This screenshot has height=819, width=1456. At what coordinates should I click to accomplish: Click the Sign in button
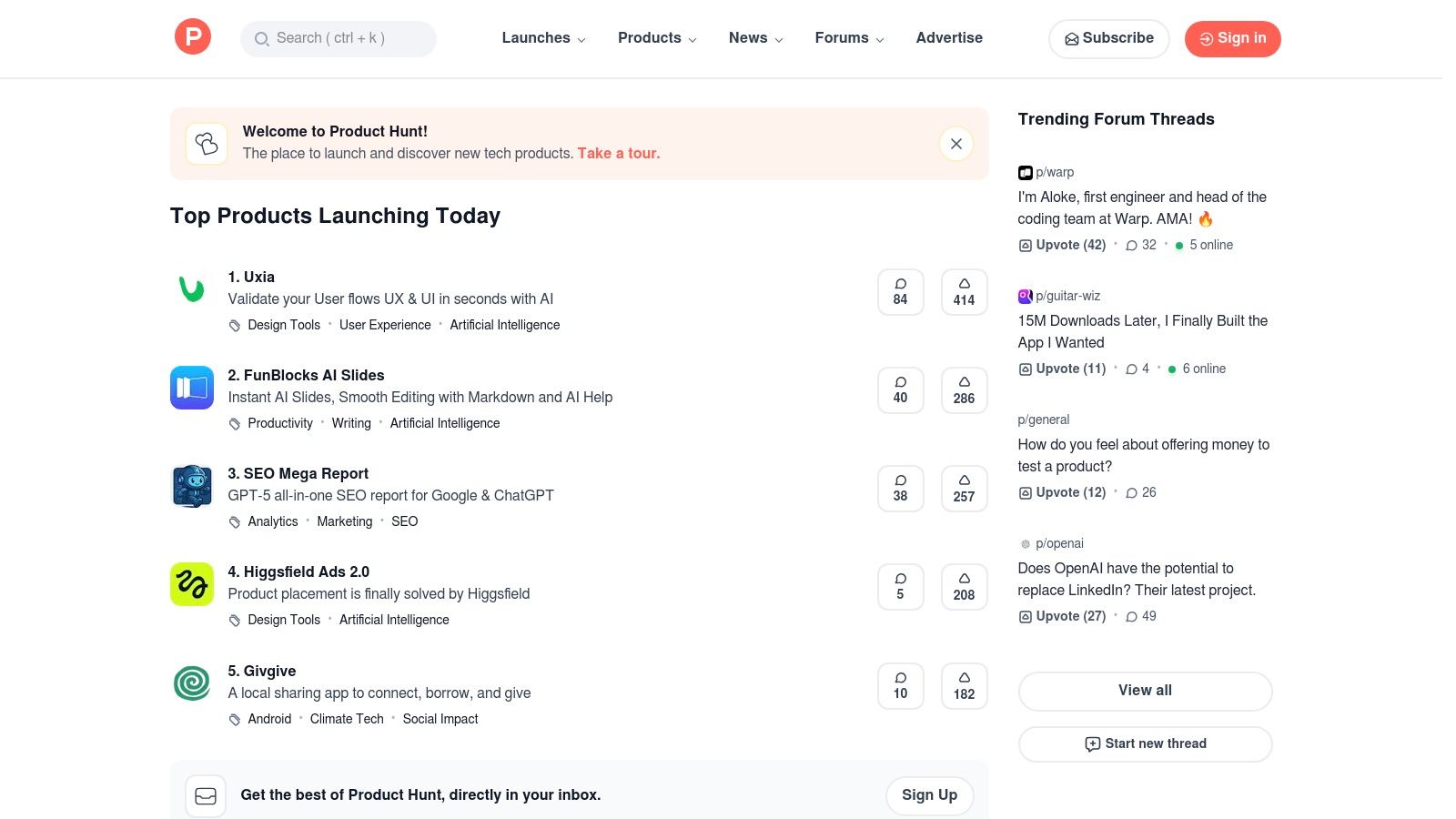pyautogui.click(x=1232, y=38)
